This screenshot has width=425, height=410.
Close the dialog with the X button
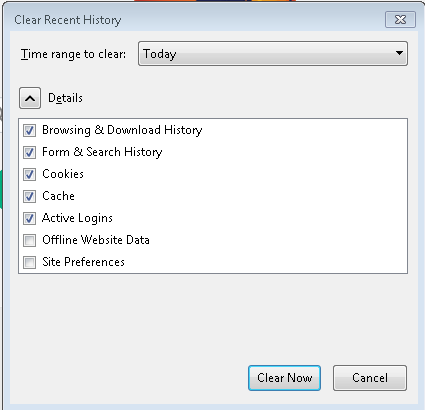(400, 20)
